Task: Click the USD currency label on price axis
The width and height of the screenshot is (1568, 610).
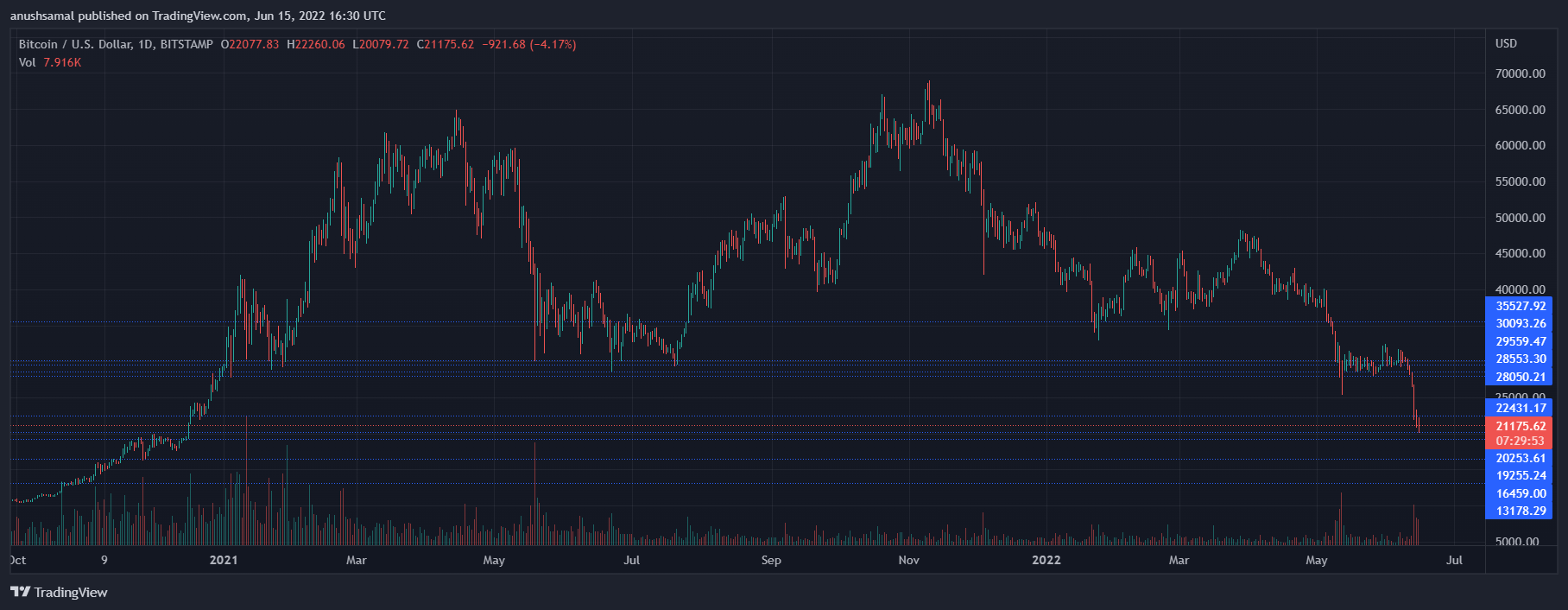Action: [1506, 43]
